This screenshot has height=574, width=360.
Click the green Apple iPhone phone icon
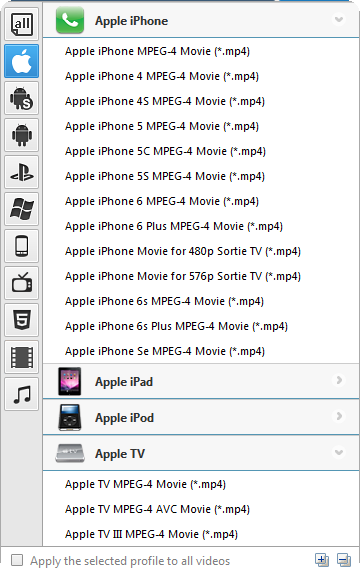point(70,20)
